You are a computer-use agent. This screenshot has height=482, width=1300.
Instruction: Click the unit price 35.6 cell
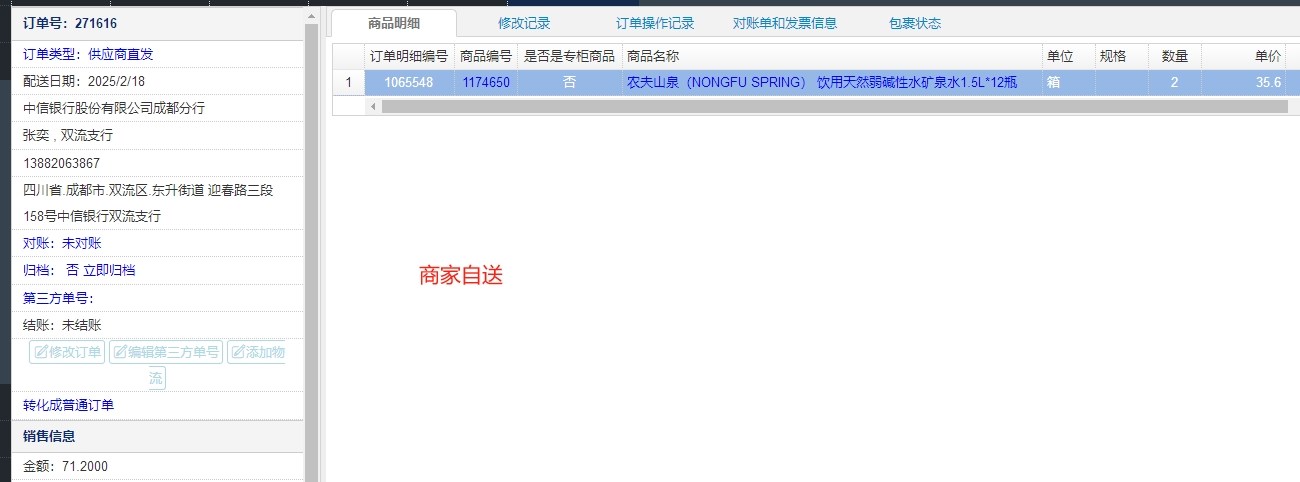[x=1244, y=83]
